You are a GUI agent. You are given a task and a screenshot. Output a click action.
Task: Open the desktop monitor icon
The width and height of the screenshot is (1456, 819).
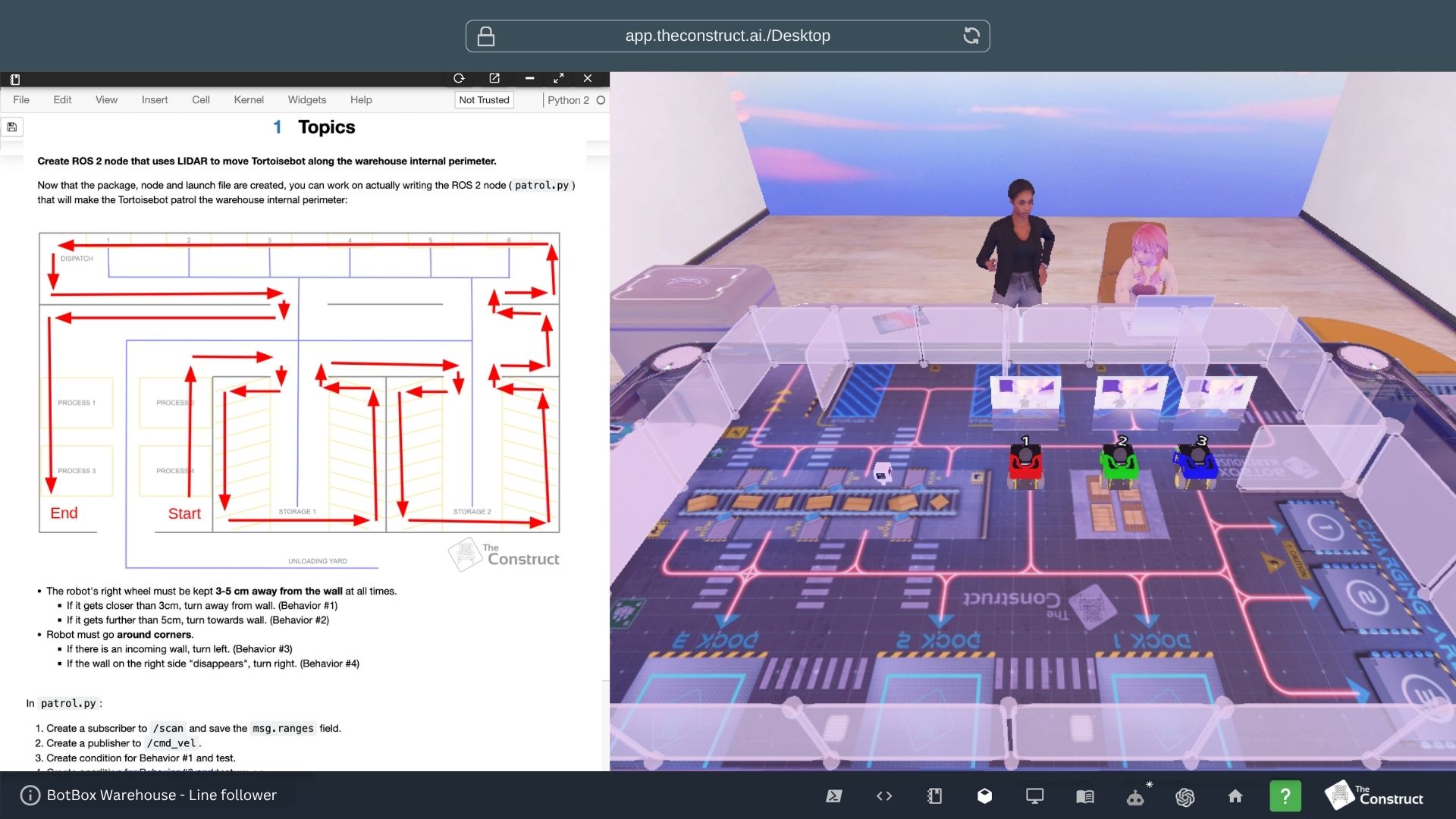coord(1034,795)
